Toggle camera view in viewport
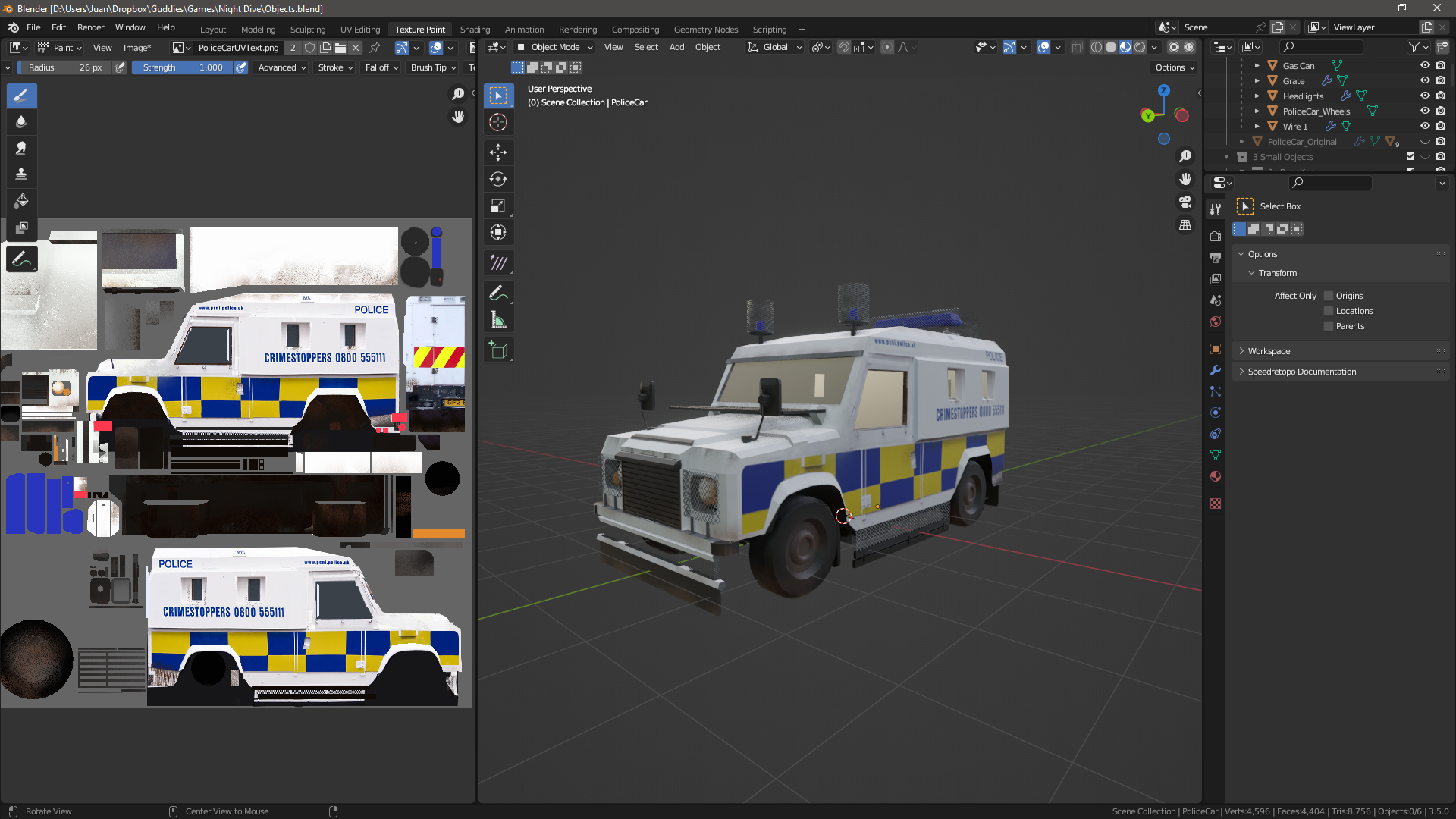This screenshot has width=1456, height=819. [1185, 202]
